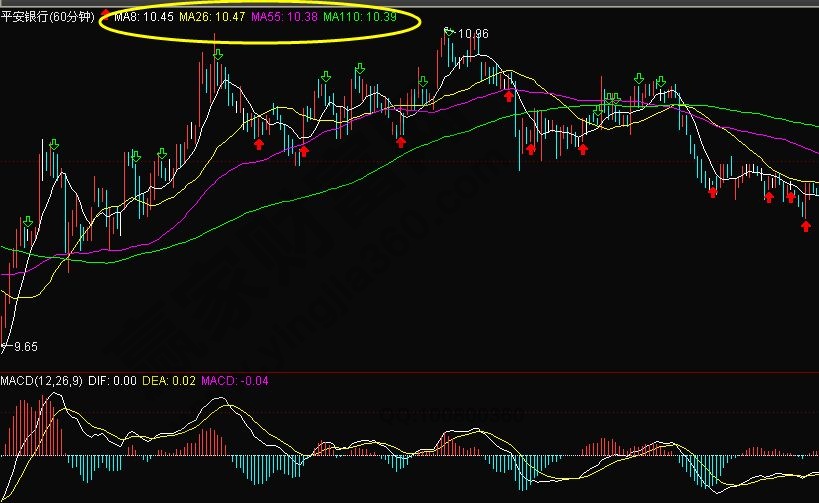Open the MACD(12,26,9) indicator parameters label

(x=40, y=381)
